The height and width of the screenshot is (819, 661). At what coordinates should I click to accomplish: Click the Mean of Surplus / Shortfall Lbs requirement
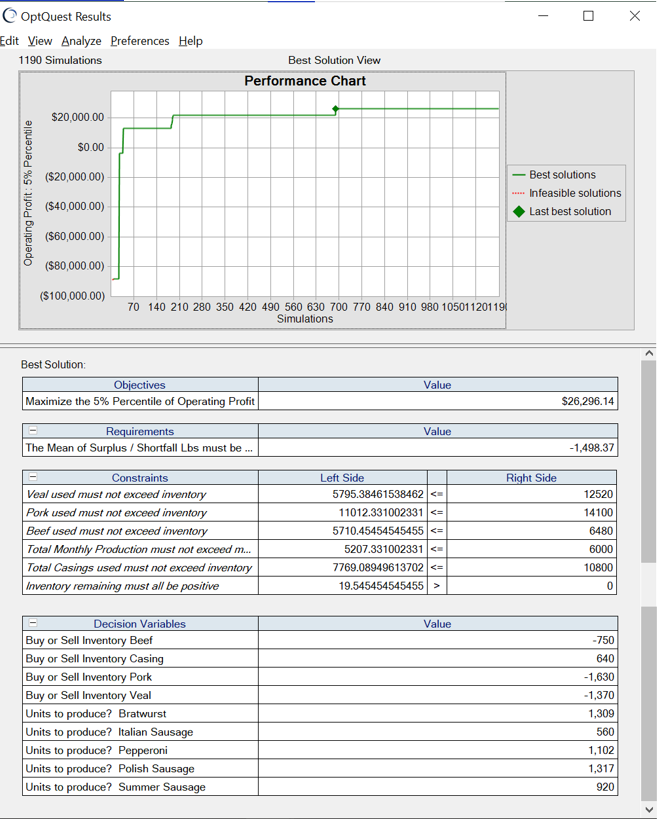point(140,448)
